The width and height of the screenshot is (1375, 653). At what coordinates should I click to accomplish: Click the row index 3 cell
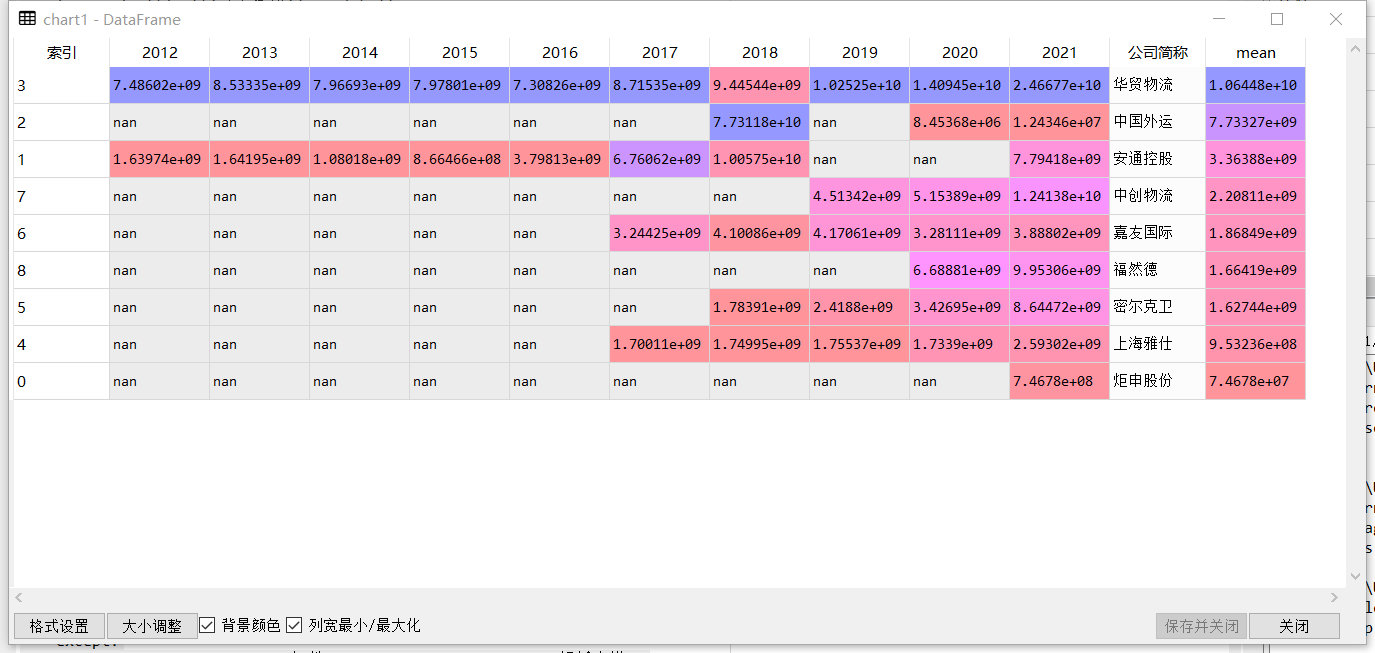(61, 85)
